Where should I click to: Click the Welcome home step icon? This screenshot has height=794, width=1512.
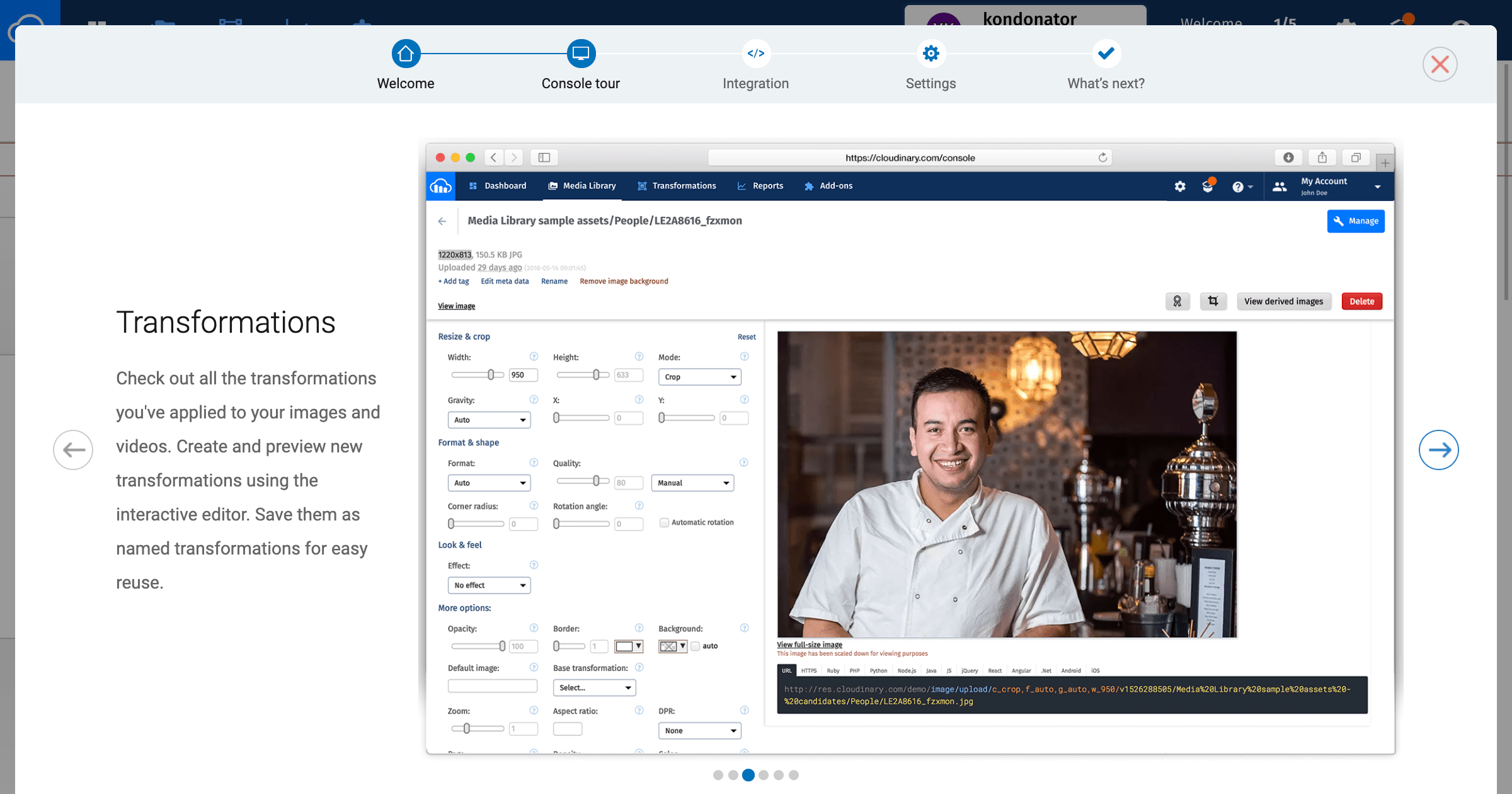coord(406,54)
